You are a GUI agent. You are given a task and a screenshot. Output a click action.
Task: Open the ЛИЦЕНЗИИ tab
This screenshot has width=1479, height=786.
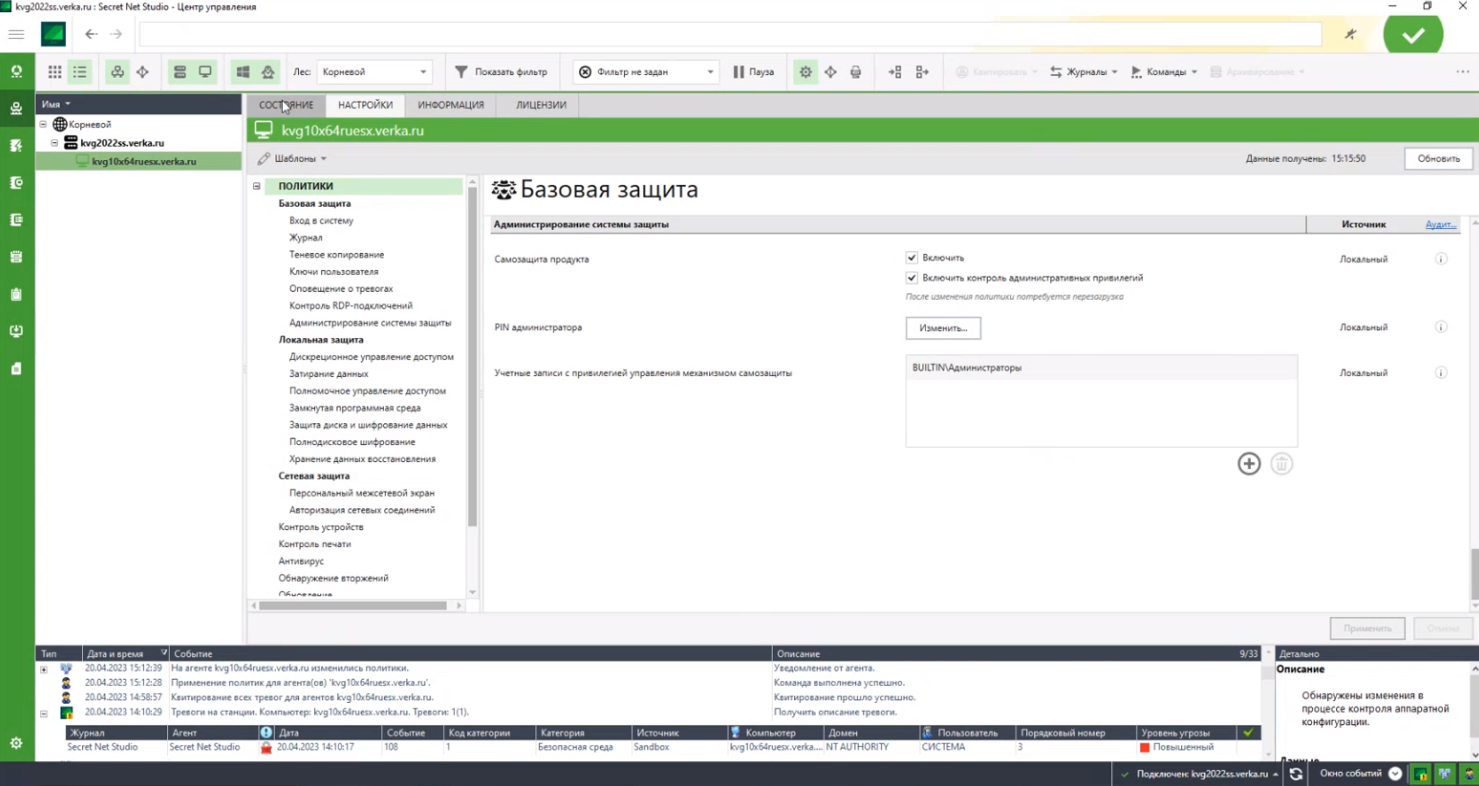pyautogui.click(x=541, y=105)
